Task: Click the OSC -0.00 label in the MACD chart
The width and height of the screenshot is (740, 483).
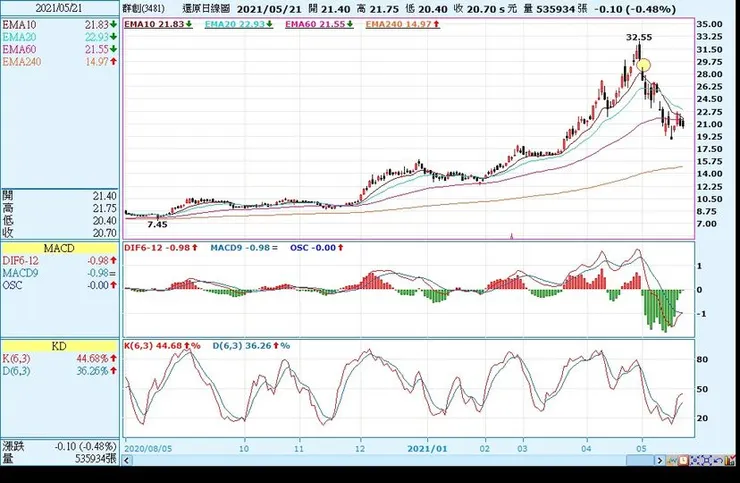Action: pyautogui.click(x=317, y=247)
